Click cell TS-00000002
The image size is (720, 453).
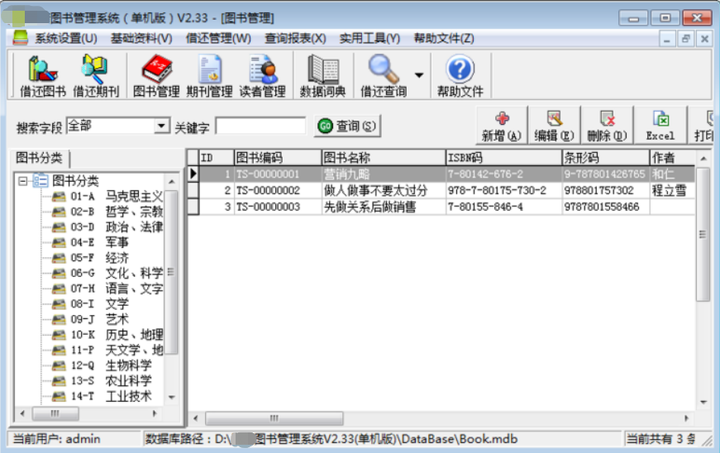click(x=277, y=190)
